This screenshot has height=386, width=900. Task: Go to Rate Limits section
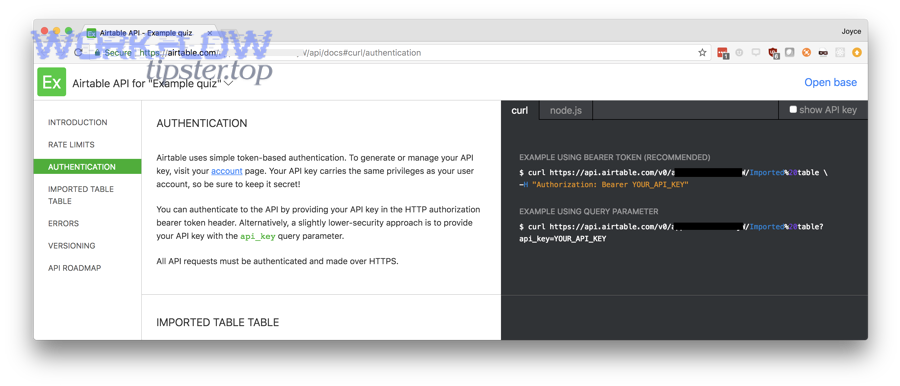[x=71, y=145]
